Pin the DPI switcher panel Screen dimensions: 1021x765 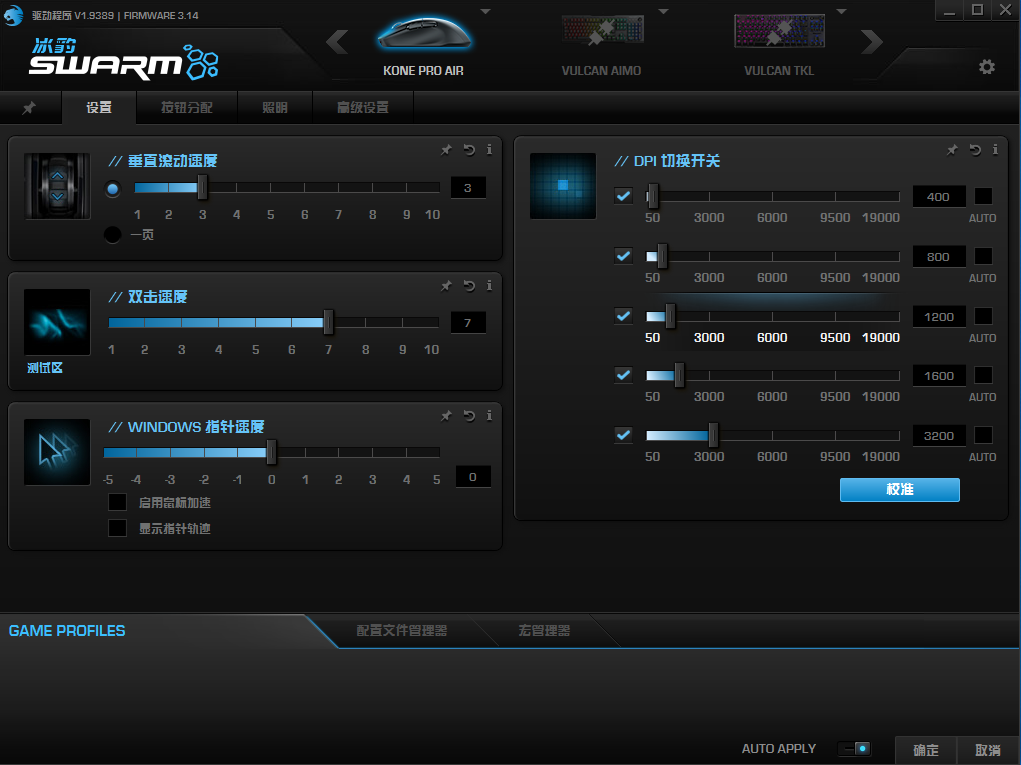[x=952, y=150]
